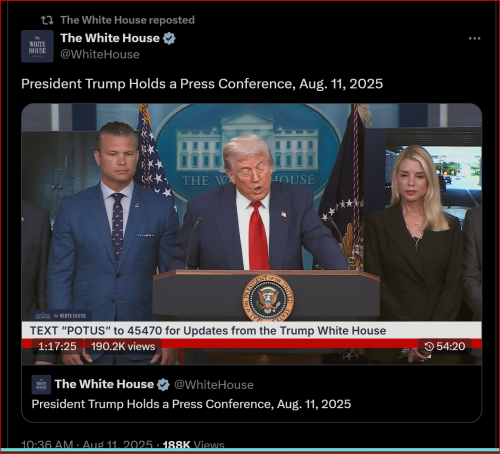Click verified badge in the quoted tweet
Image resolution: width=500 pixels, height=454 pixels.
(x=163, y=384)
